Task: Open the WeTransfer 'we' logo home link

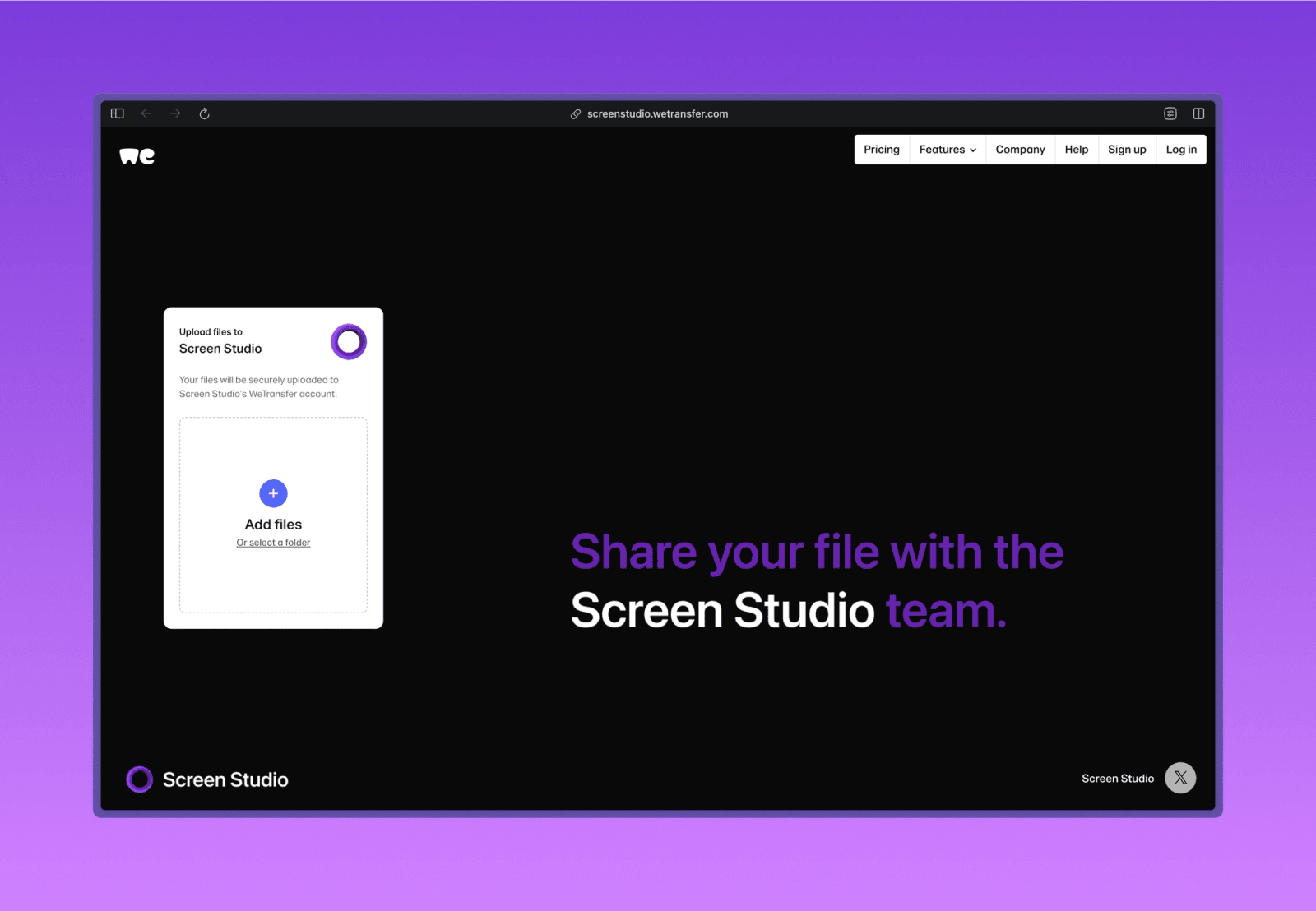Action: point(137,156)
